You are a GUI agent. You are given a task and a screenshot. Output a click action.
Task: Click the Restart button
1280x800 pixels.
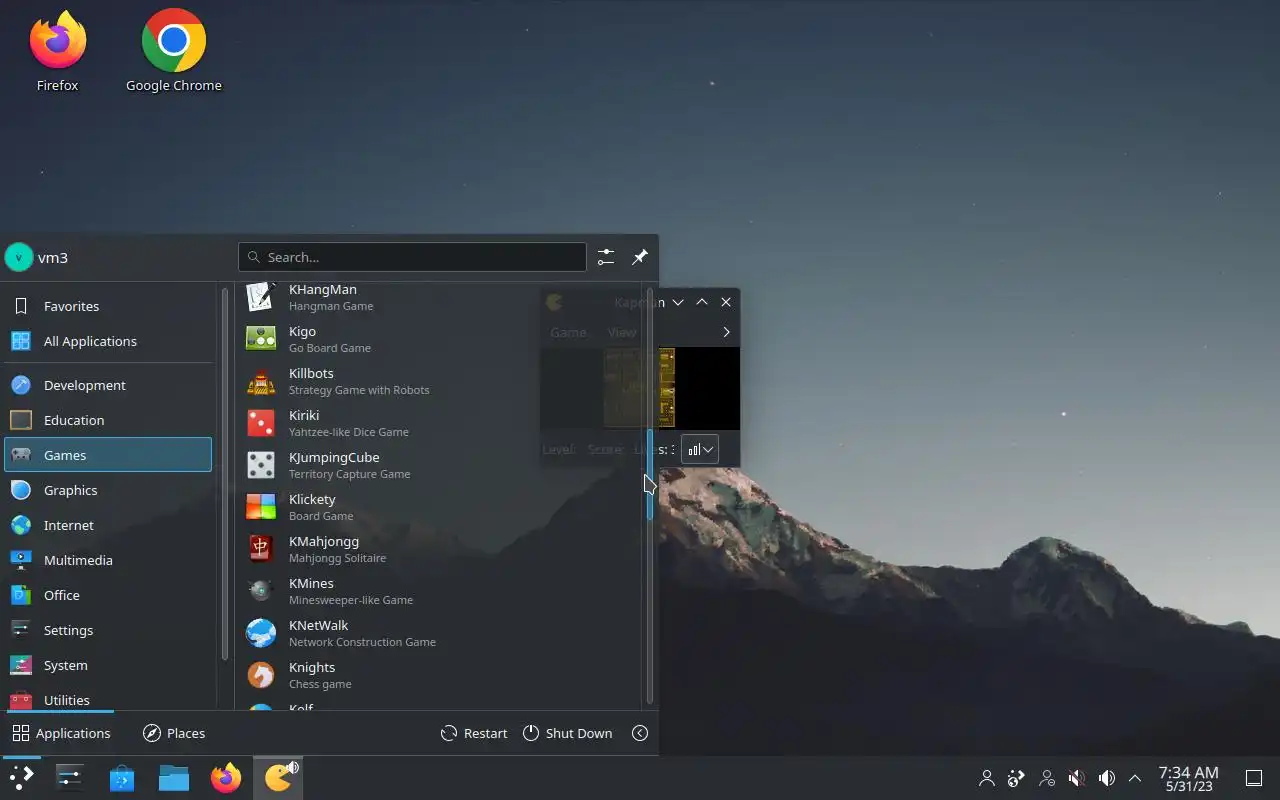pos(474,733)
